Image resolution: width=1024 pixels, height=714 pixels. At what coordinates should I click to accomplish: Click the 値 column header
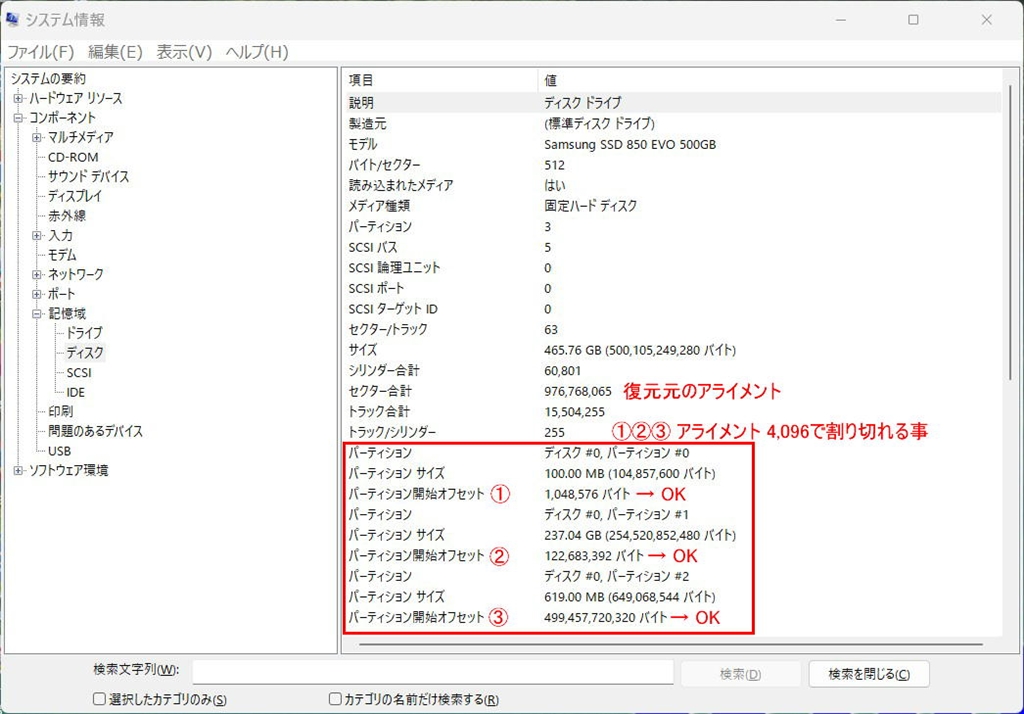click(x=769, y=80)
